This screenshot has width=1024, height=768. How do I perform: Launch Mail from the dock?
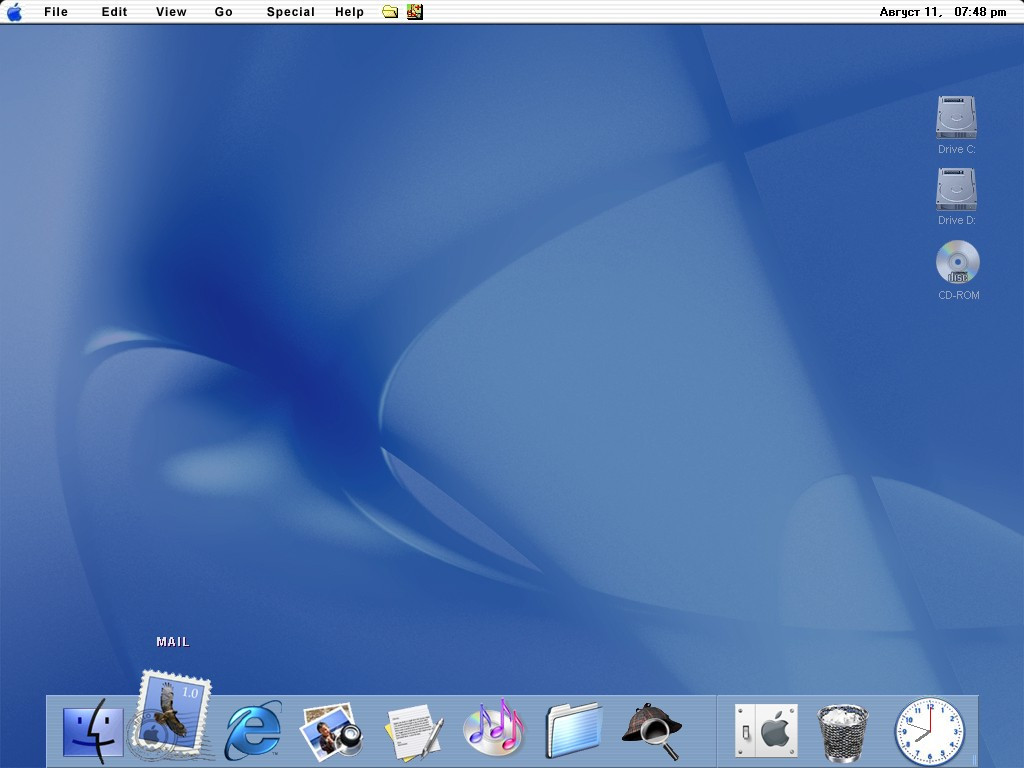(171, 710)
